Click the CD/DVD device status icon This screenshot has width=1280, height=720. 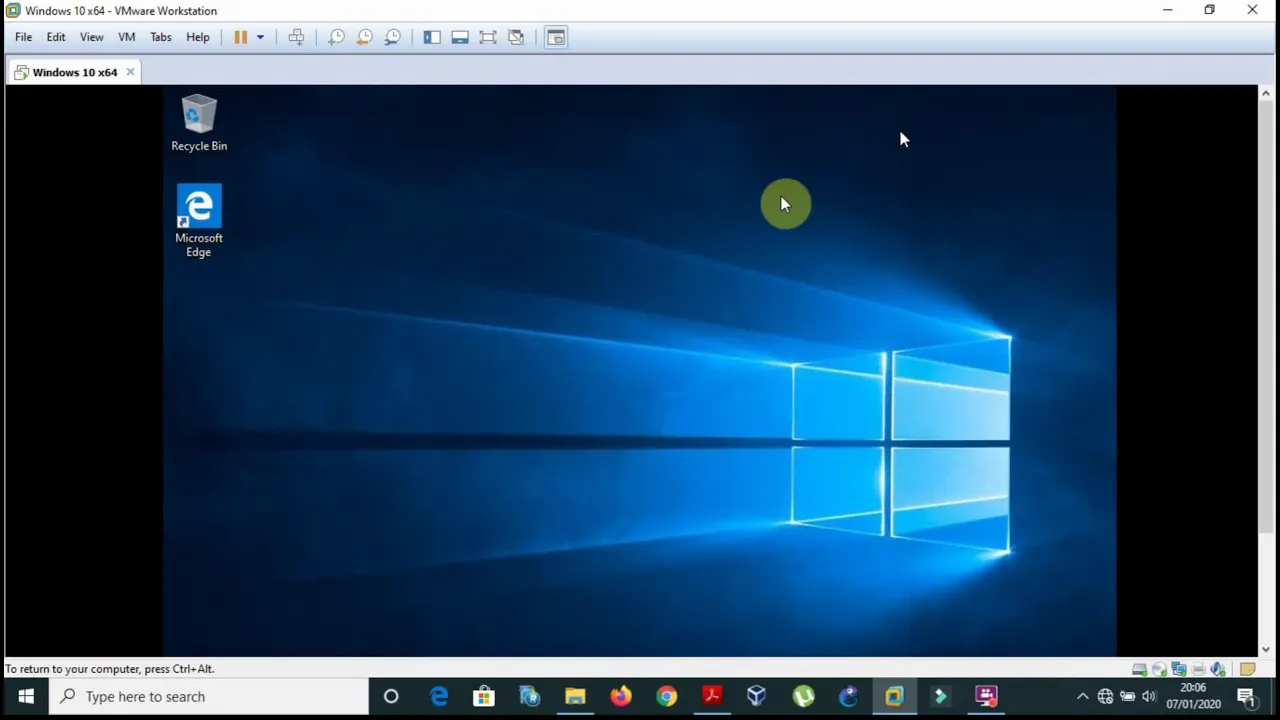[x=1159, y=669]
